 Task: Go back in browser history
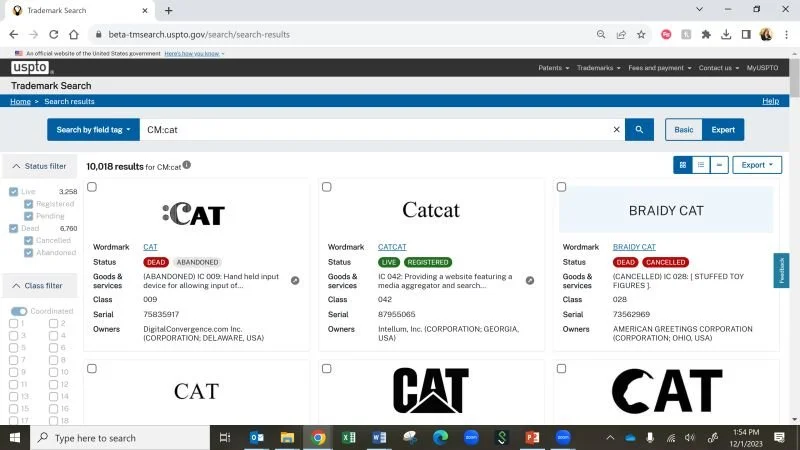point(14,35)
